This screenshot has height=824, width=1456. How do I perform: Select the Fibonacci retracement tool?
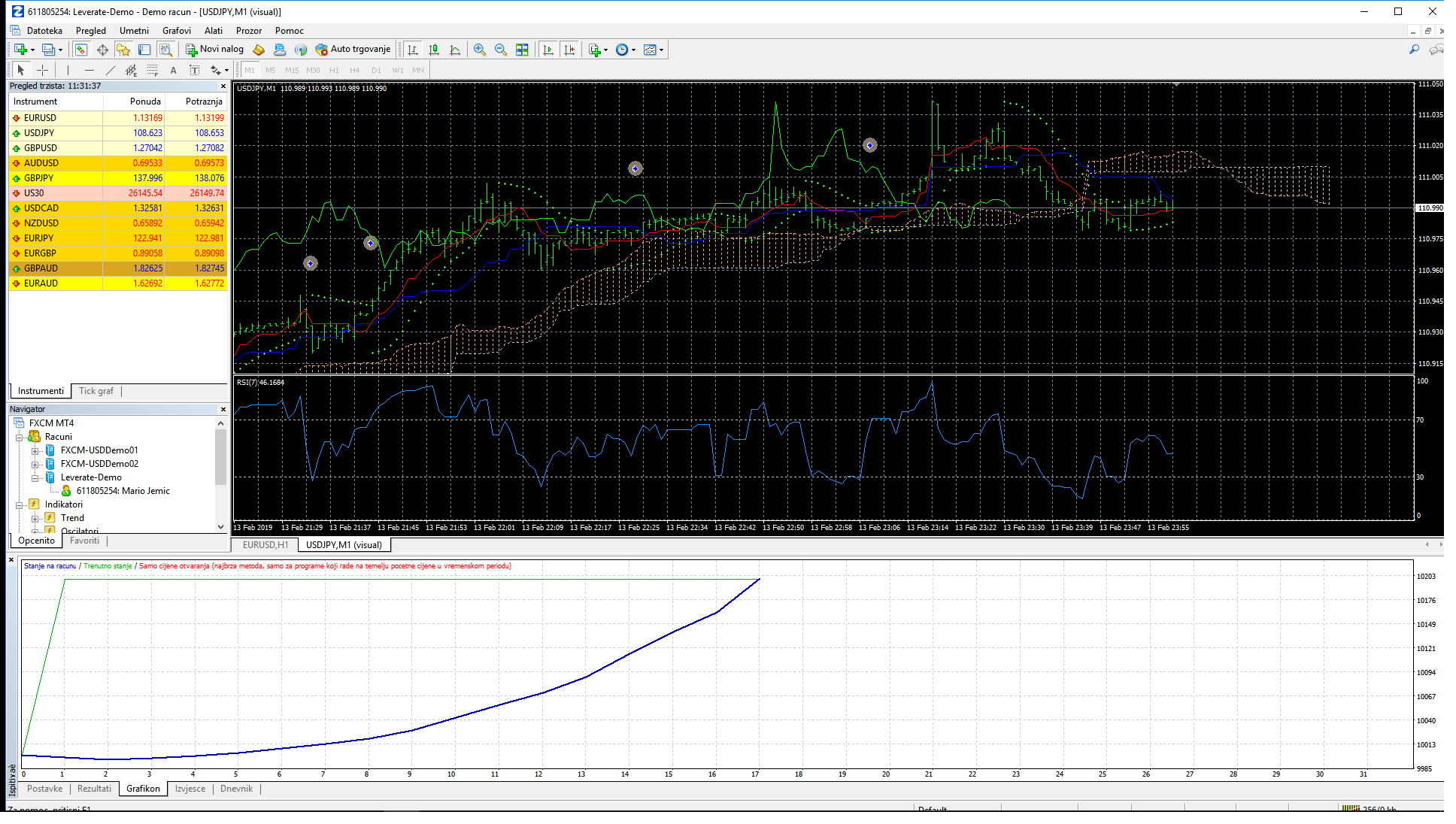(x=153, y=70)
